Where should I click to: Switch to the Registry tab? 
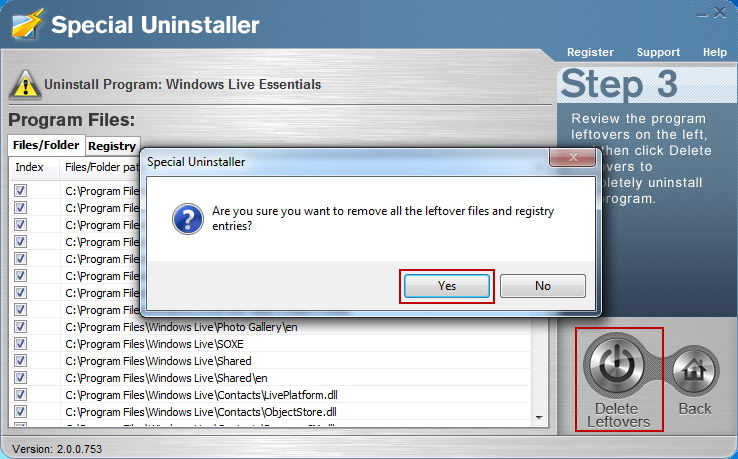pyautogui.click(x=112, y=146)
